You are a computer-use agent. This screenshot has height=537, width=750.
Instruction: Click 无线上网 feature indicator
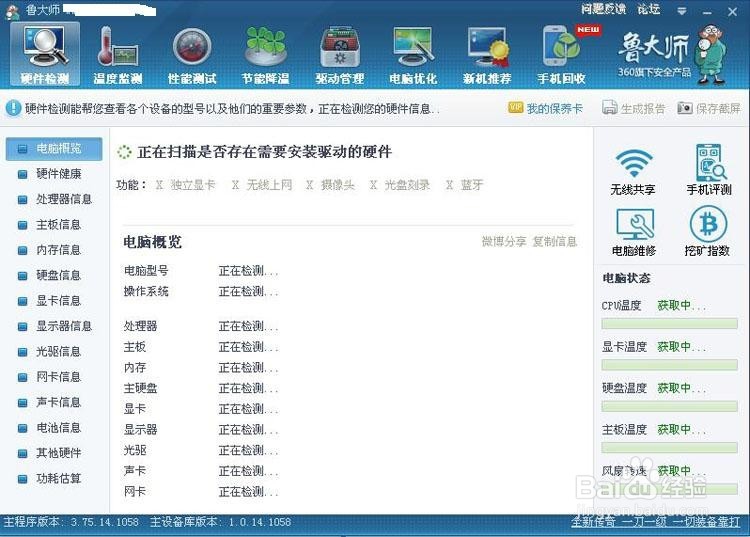click(262, 185)
